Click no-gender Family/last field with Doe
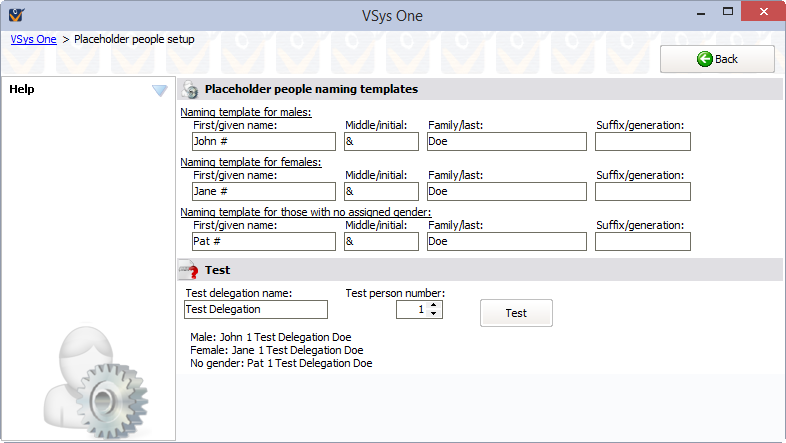786x443 pixels. pyautogui.click(x=506, y=242)
